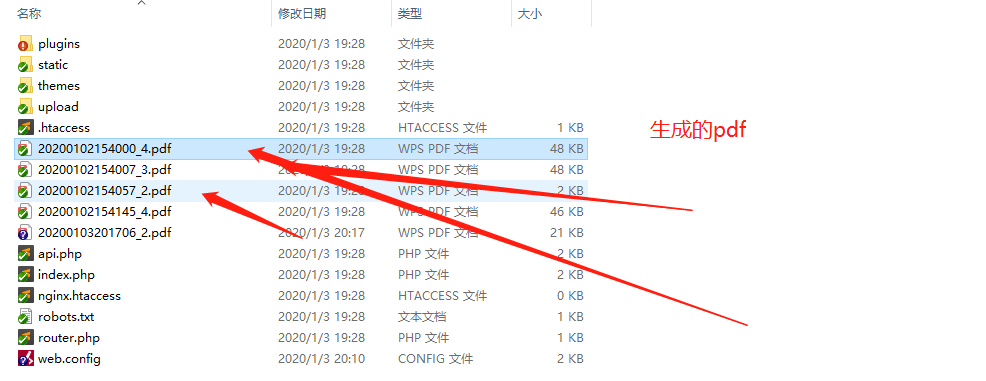This screenshot has height=381, width=986.
Task: Select the plugins folder icon
Action: pyautogui.click(x=25, y=44)
